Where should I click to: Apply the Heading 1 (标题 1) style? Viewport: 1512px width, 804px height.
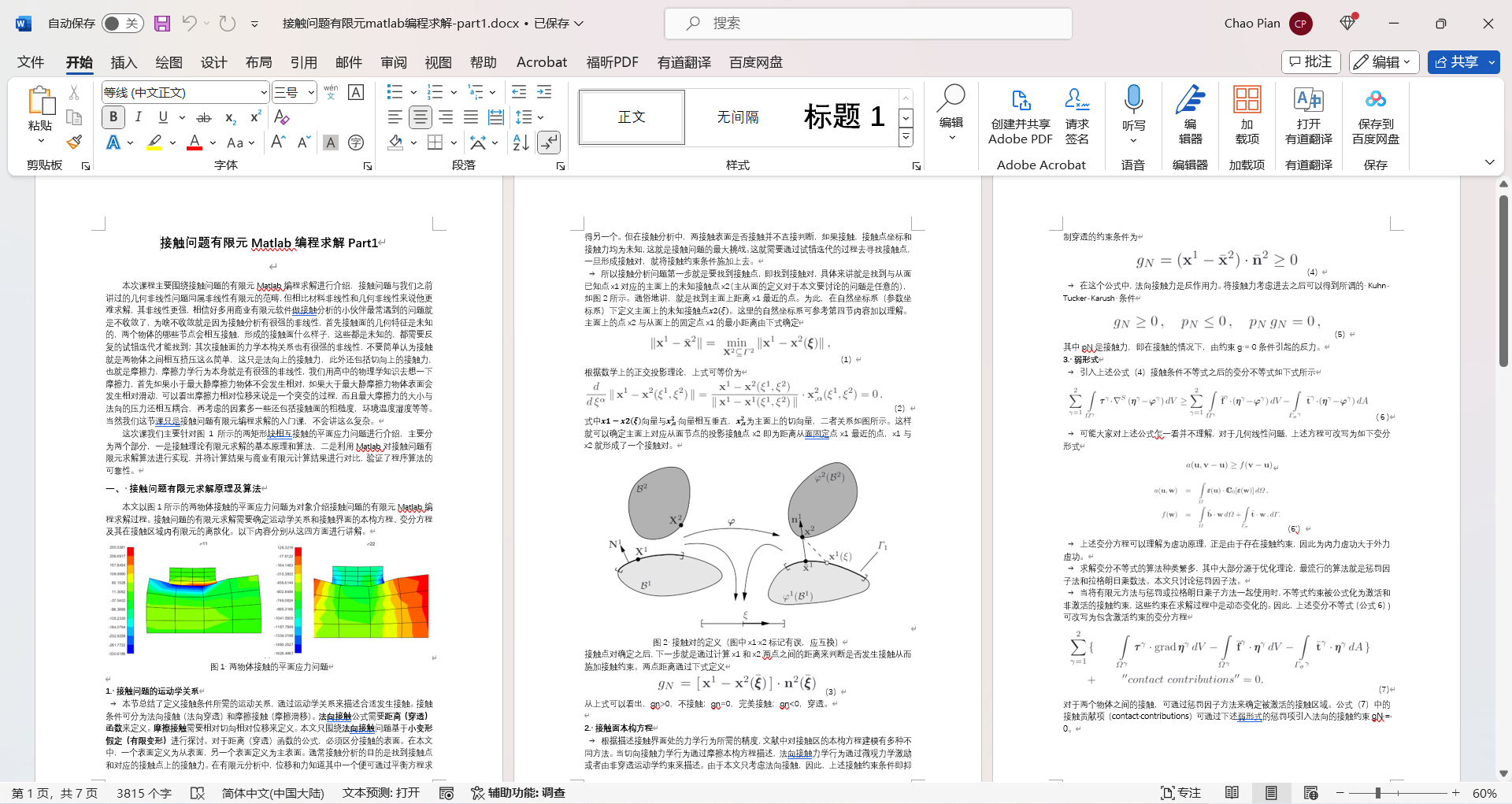pyautogui.click(x=843, y=117)
